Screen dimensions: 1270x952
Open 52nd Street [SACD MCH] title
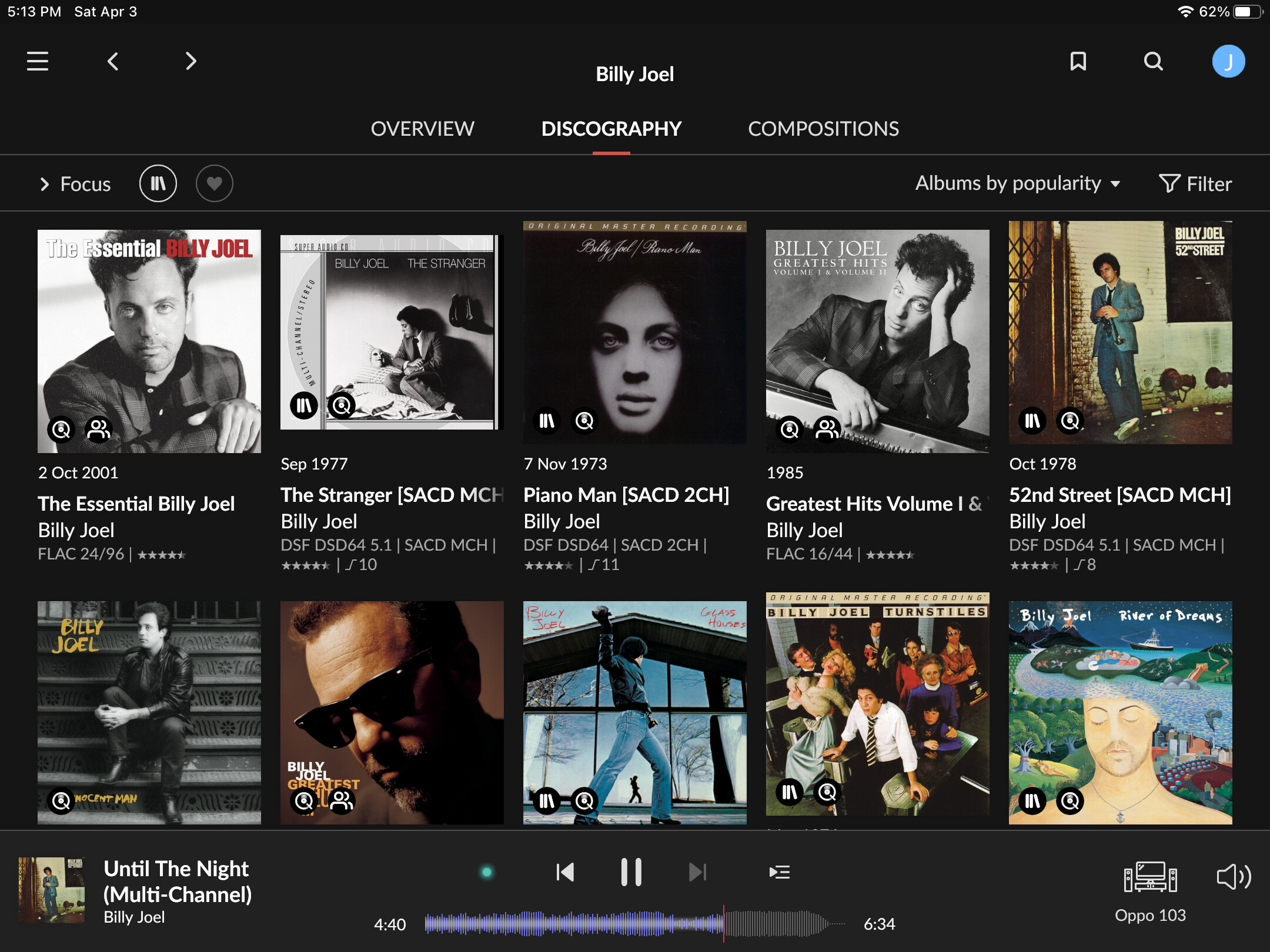(1120, 495)
